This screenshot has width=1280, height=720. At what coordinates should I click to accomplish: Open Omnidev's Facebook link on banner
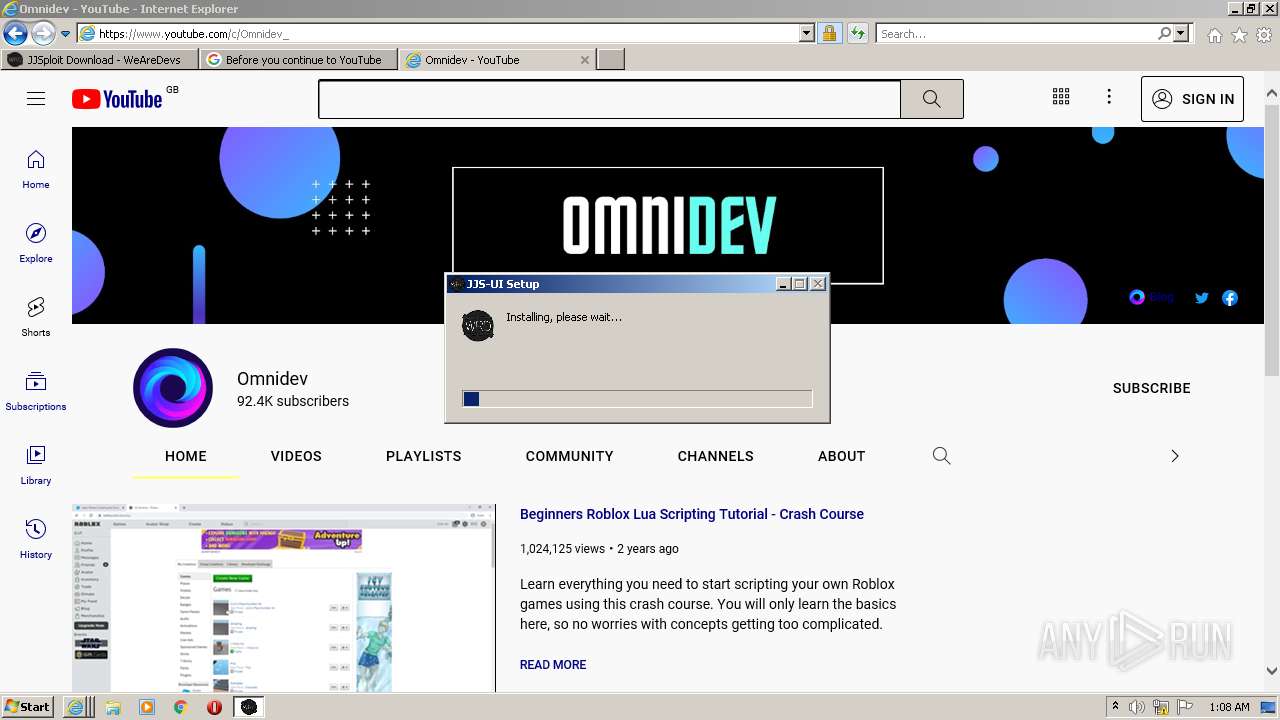click(1230, 298)
